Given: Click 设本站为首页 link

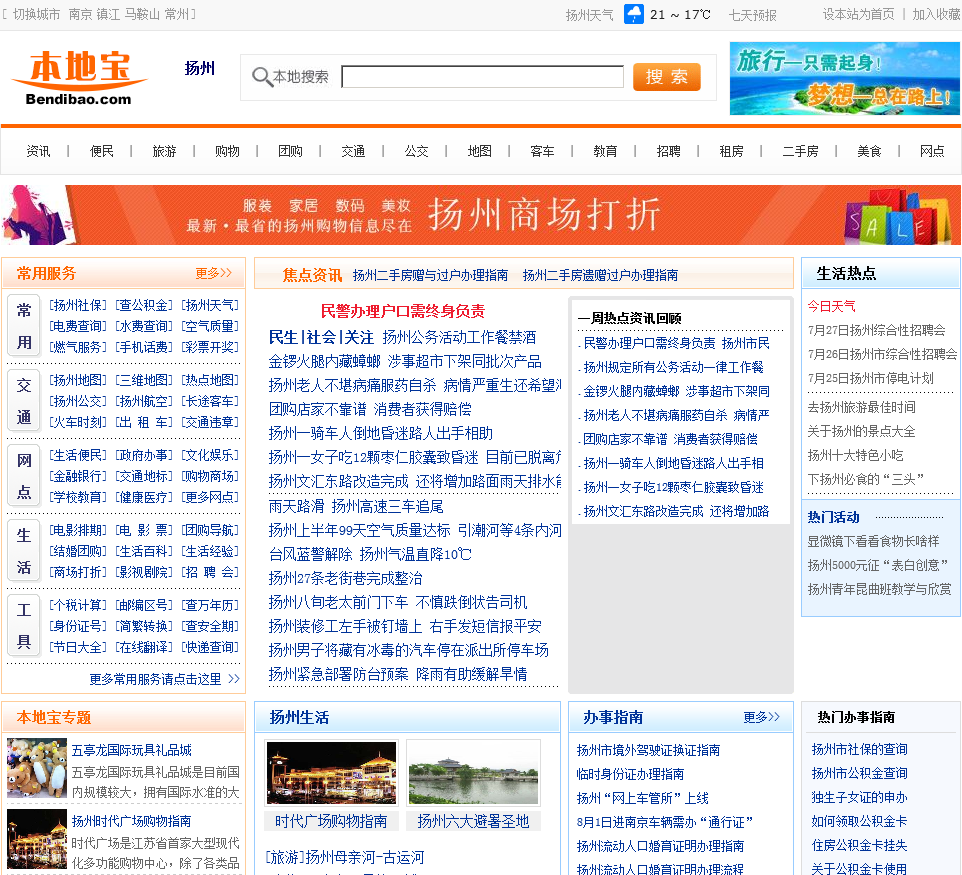Looking at the screenshot, I should click(x=858, y=14).
